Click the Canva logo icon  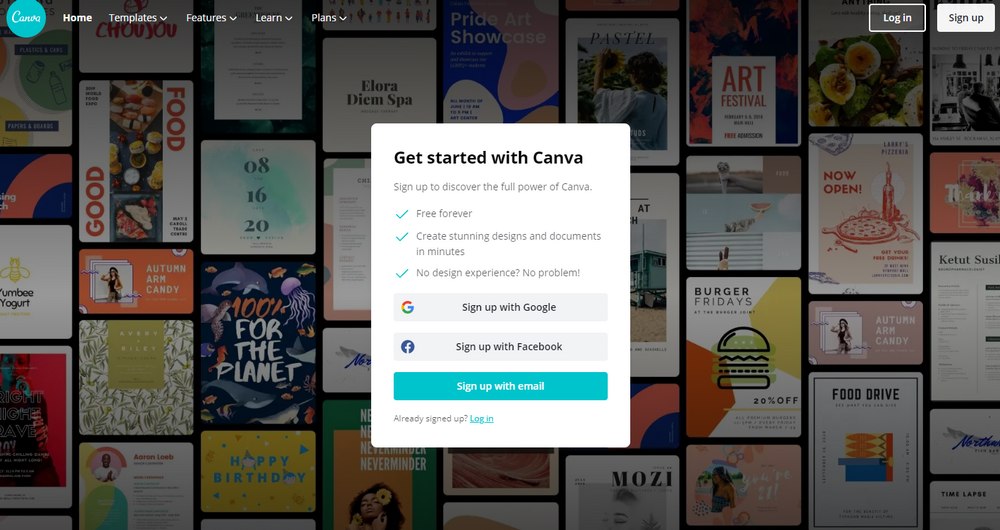[x=26, y=18]
